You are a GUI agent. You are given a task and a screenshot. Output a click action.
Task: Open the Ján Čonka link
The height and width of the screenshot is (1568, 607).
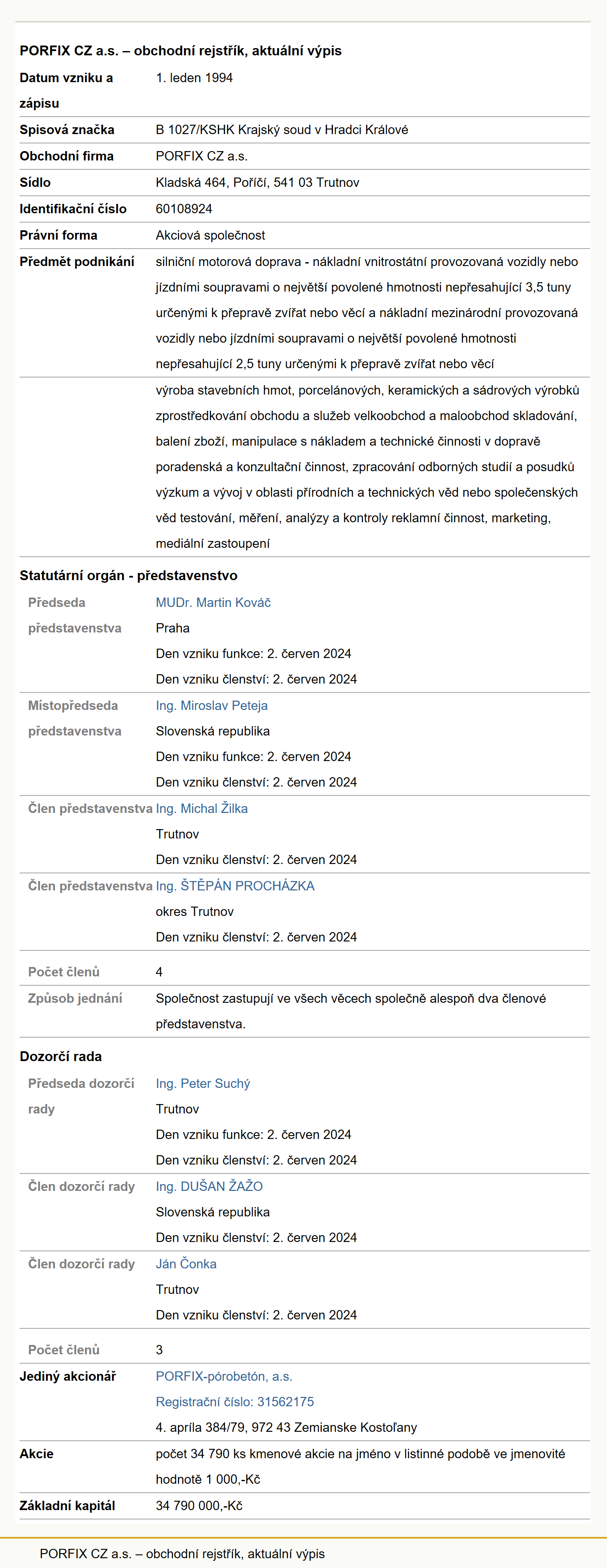tap(186, 1264)
